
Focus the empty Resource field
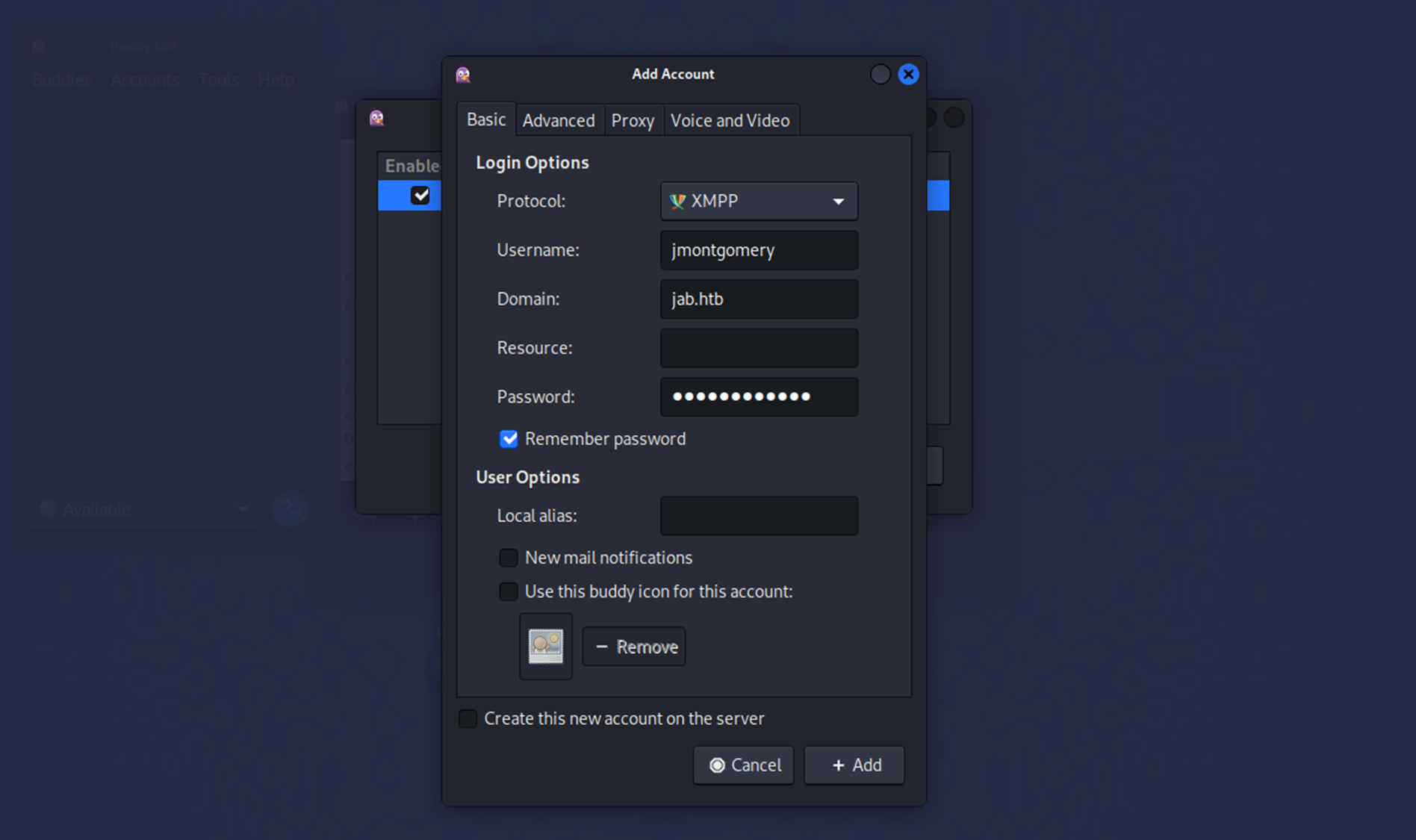pos(759,348)
